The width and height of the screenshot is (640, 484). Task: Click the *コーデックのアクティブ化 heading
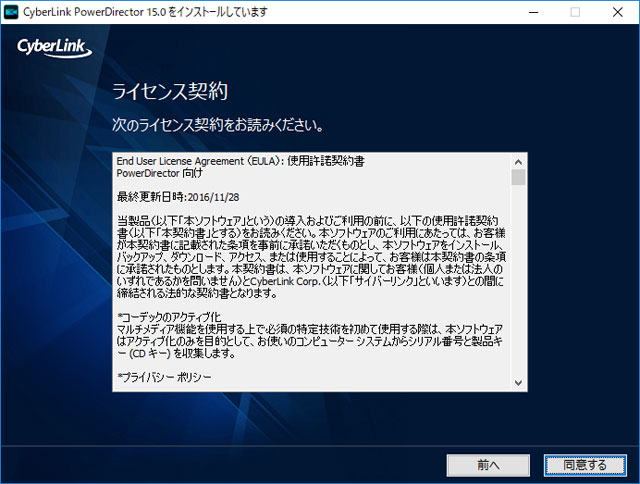pyautogui.click(x=169, y=317)
